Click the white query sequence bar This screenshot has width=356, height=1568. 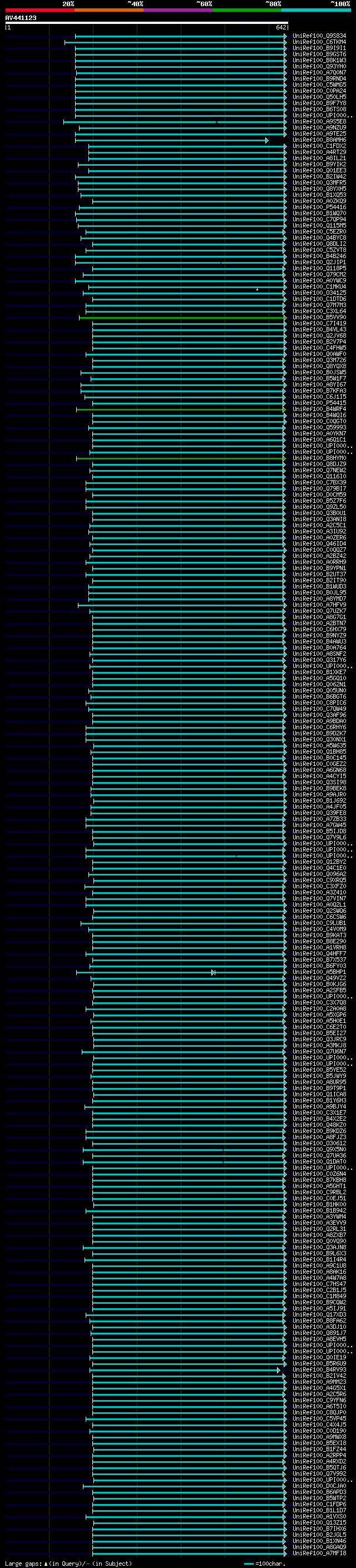[147, 22]
